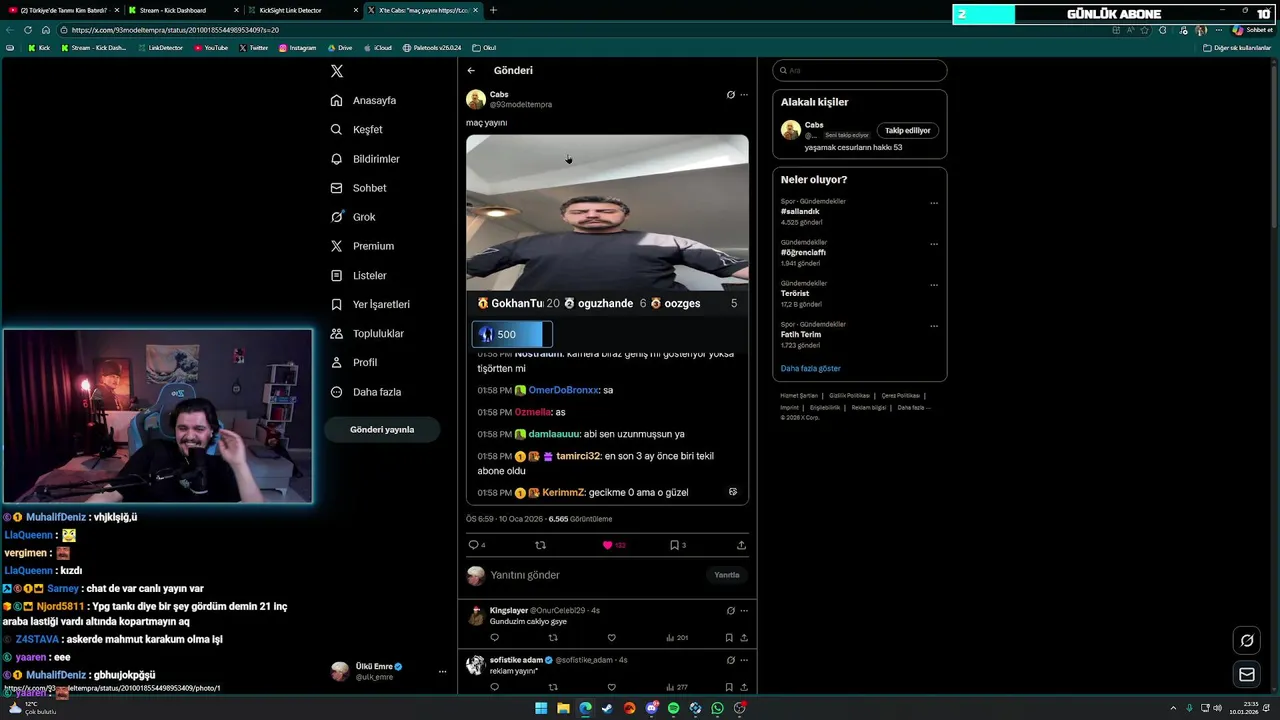Viewport: 1280px width, 720px height.
Task: Reply to Kingslayer comment
Action: coord(494,637)
